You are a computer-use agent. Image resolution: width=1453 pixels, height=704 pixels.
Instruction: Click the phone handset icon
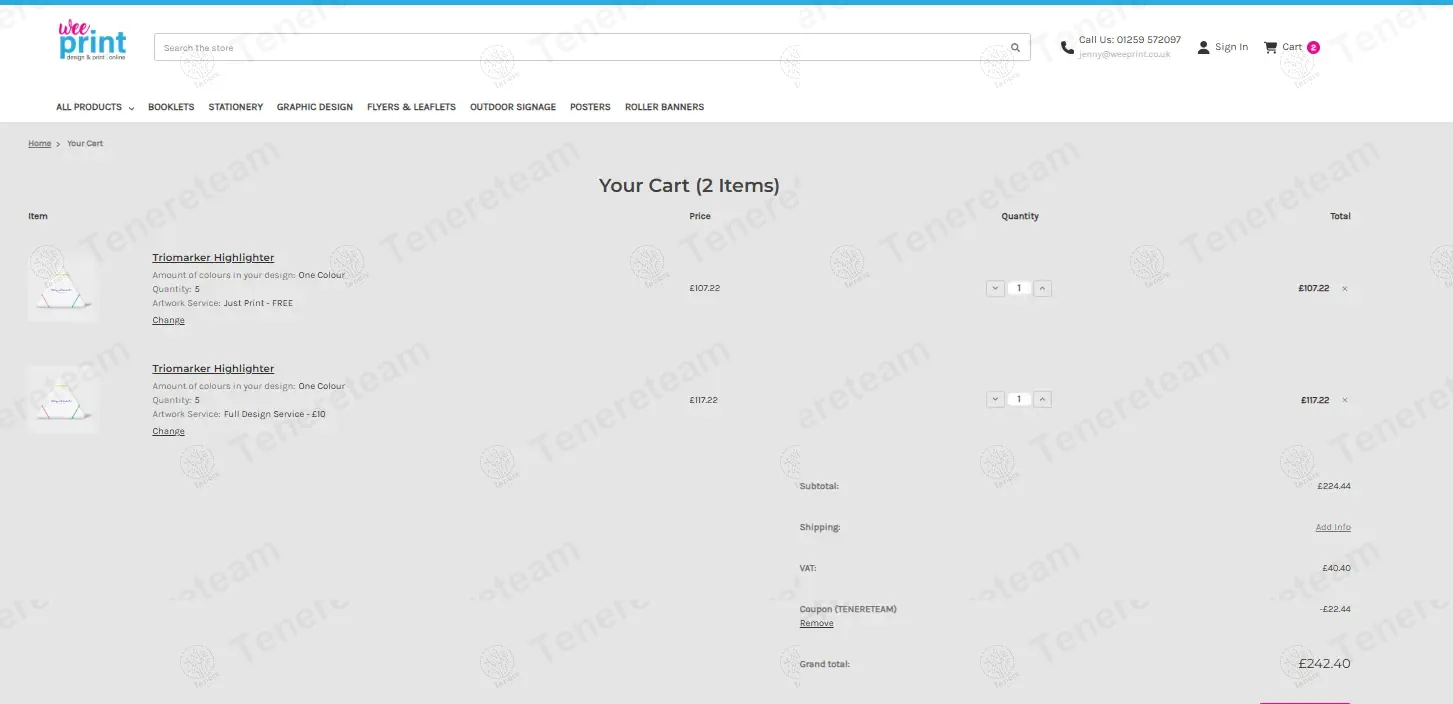tap(1067, 47)
